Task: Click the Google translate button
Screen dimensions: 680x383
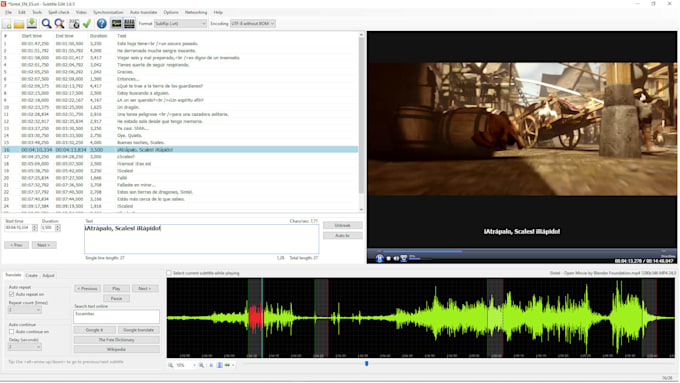Action: (x=139, y=330)
